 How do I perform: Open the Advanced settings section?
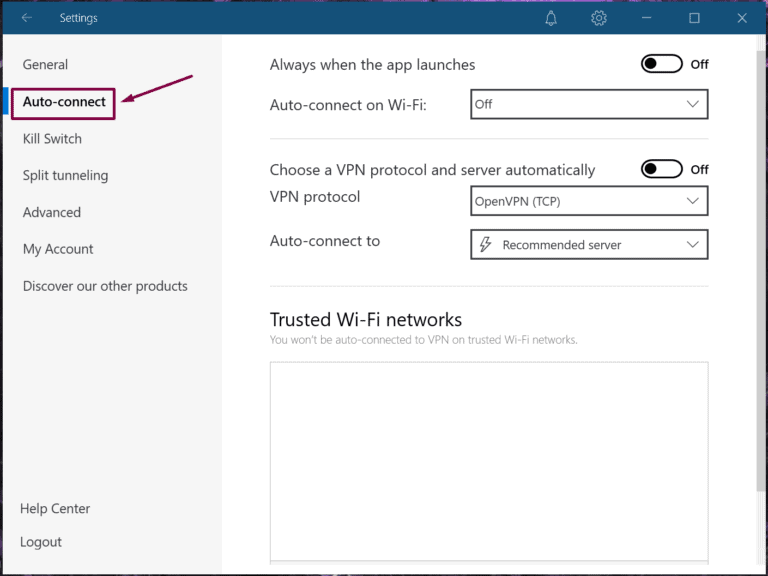click(x=51, y=213)
